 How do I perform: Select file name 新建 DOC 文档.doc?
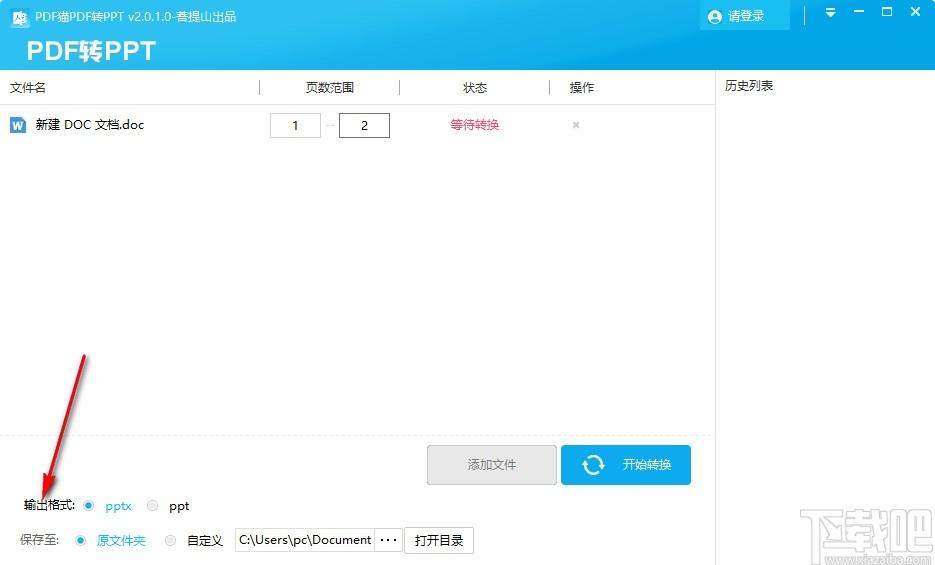click(x=89, y=125)
